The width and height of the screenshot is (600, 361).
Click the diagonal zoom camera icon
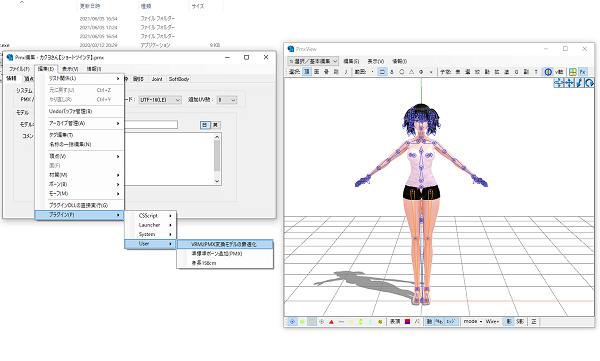579,83
